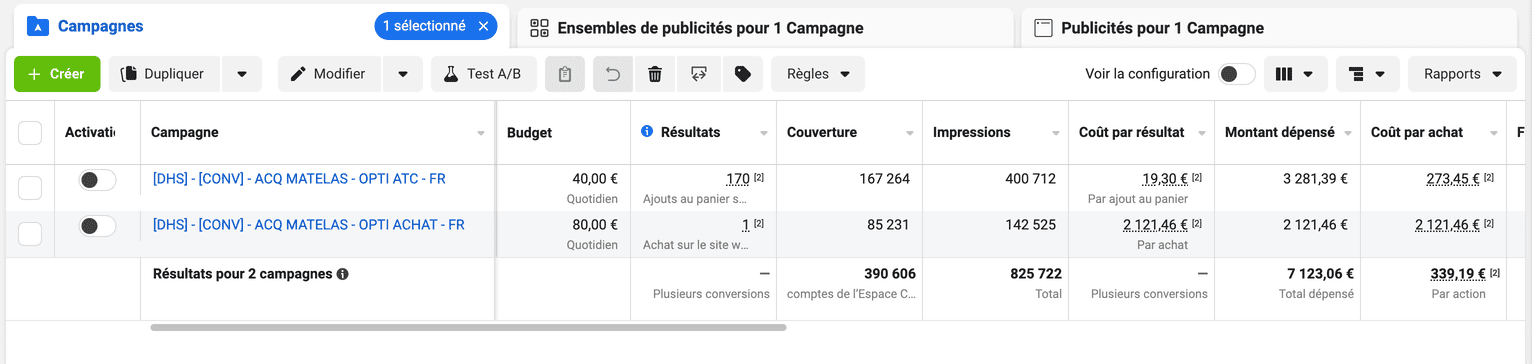Click the tag label icon
Image resolution: width=1532 pixels, height=364 pixels.
tap(742, 74)
